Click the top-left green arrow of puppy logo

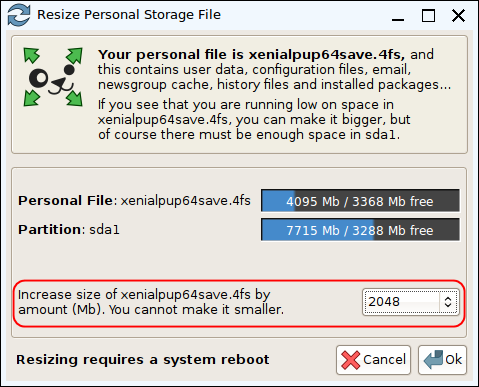(32, 55)
